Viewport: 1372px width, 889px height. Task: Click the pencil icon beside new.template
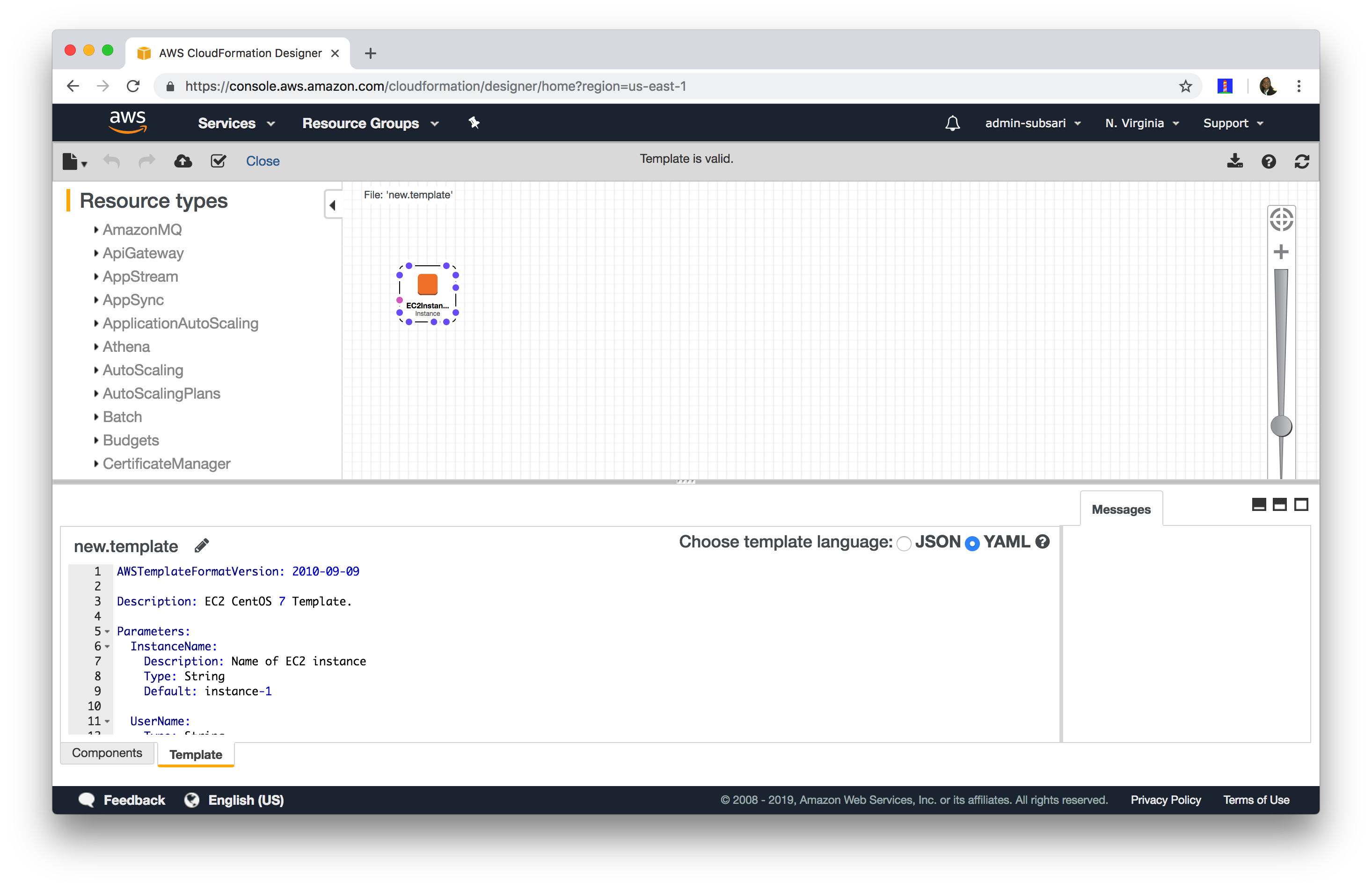point(202,545)
